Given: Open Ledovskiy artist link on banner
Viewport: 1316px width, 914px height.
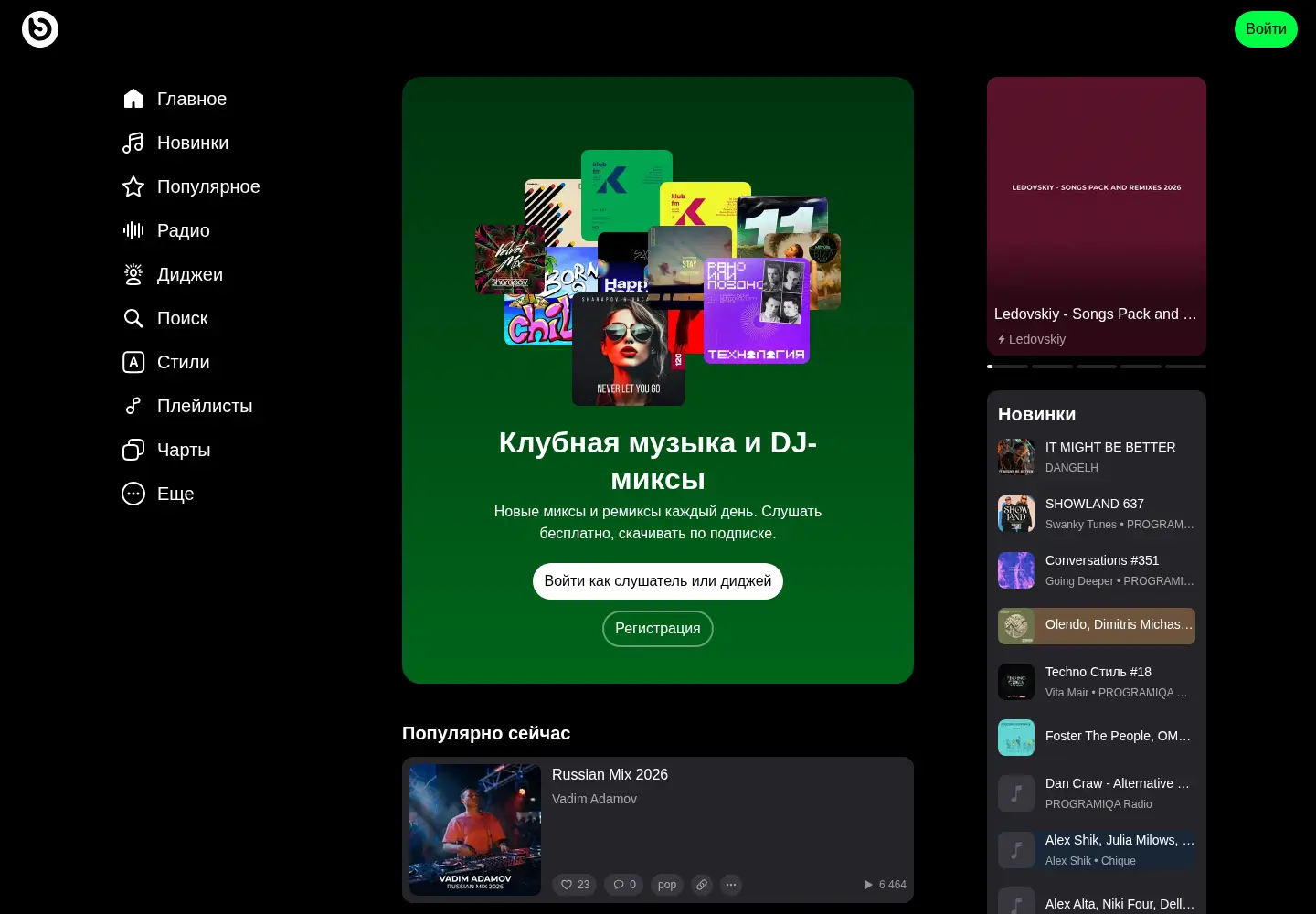Looking at the screenshot, I should click(1037, 339).
